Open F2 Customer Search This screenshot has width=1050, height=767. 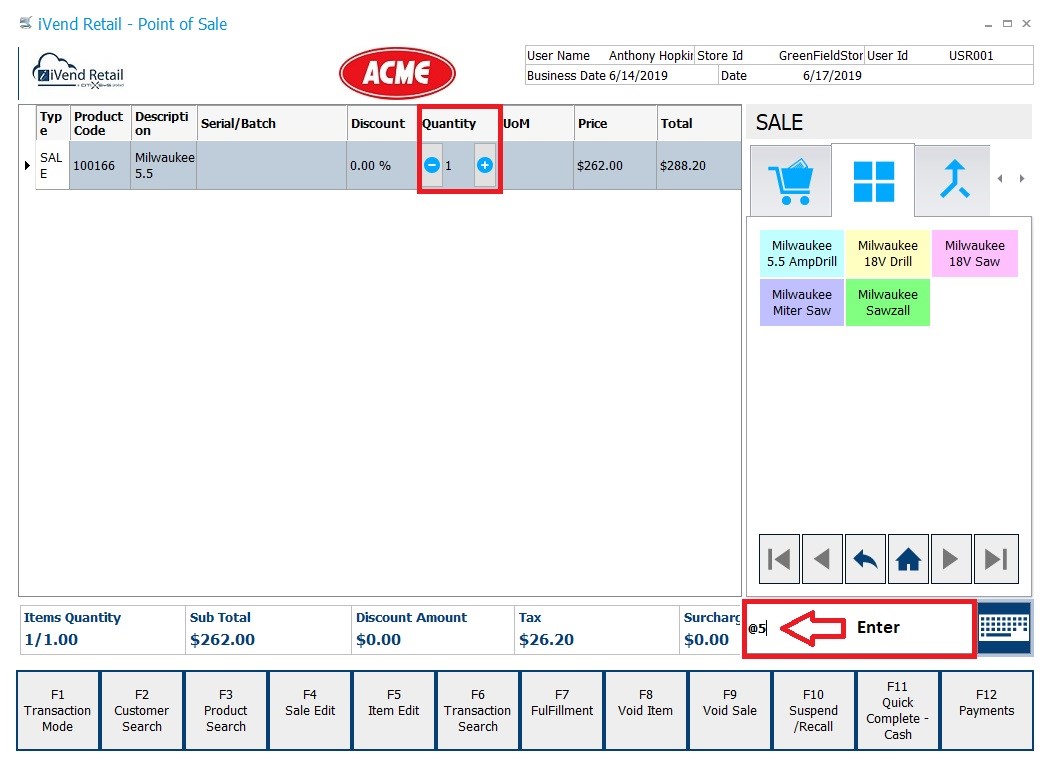pyautogui.click(x=142, y=711)
